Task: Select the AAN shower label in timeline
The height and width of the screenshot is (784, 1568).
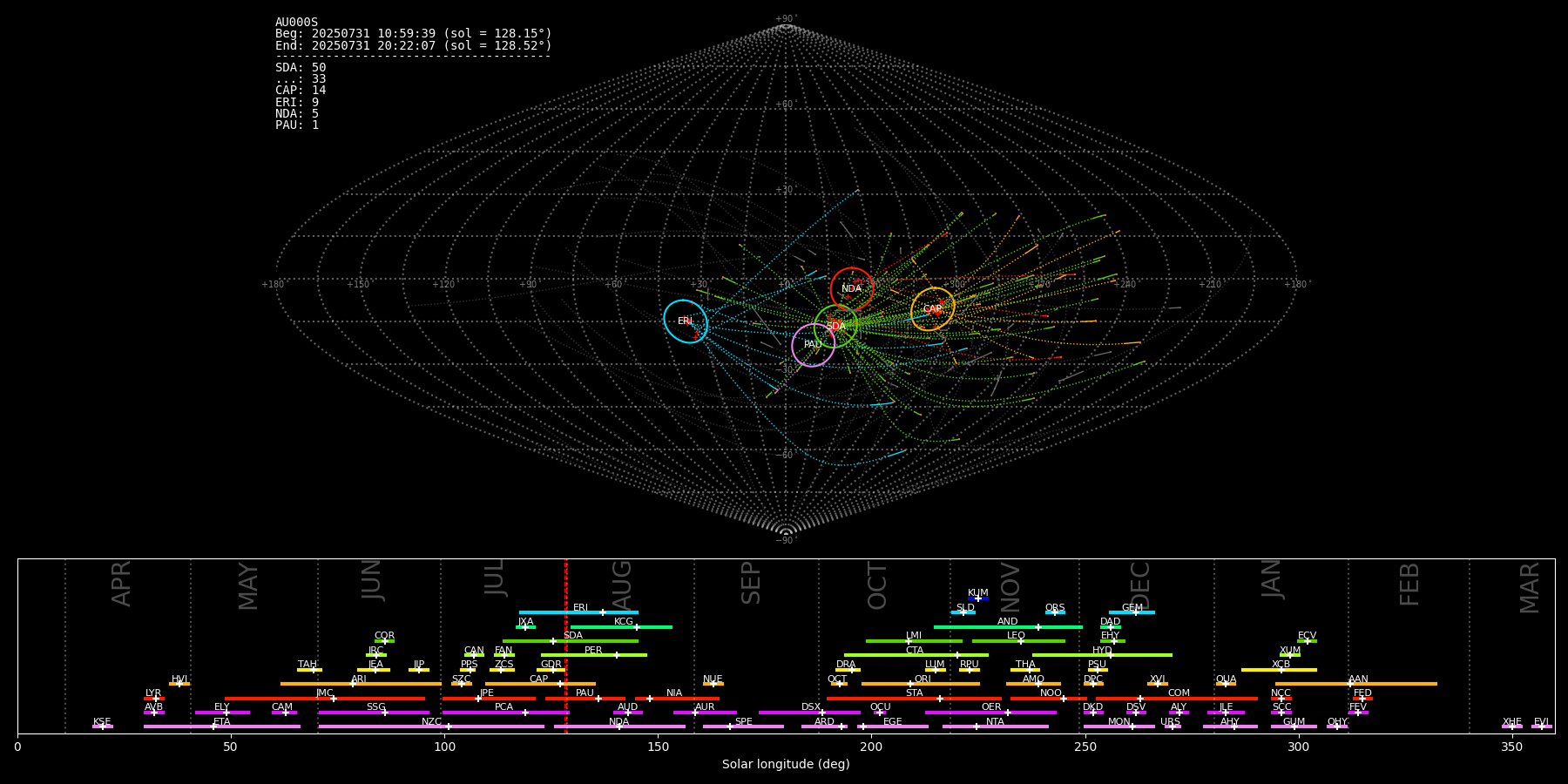Action: point(1358,679)
